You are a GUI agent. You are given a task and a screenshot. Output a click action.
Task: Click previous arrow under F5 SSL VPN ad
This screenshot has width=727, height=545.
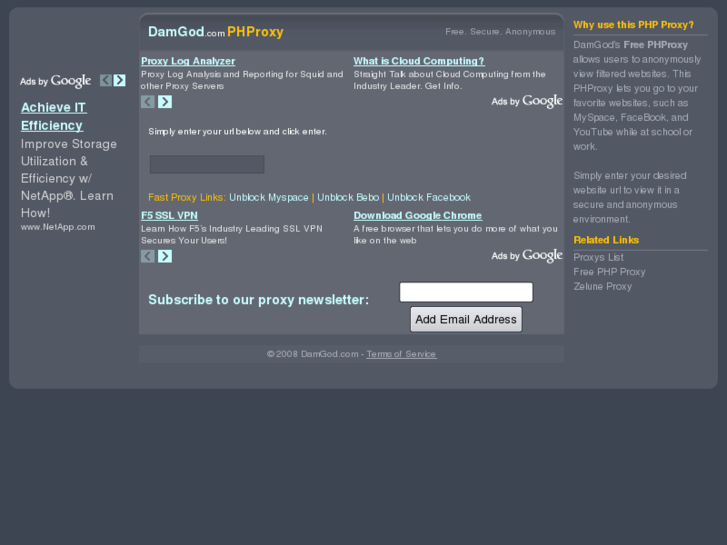pyautogui.click(x=147, y=256)
